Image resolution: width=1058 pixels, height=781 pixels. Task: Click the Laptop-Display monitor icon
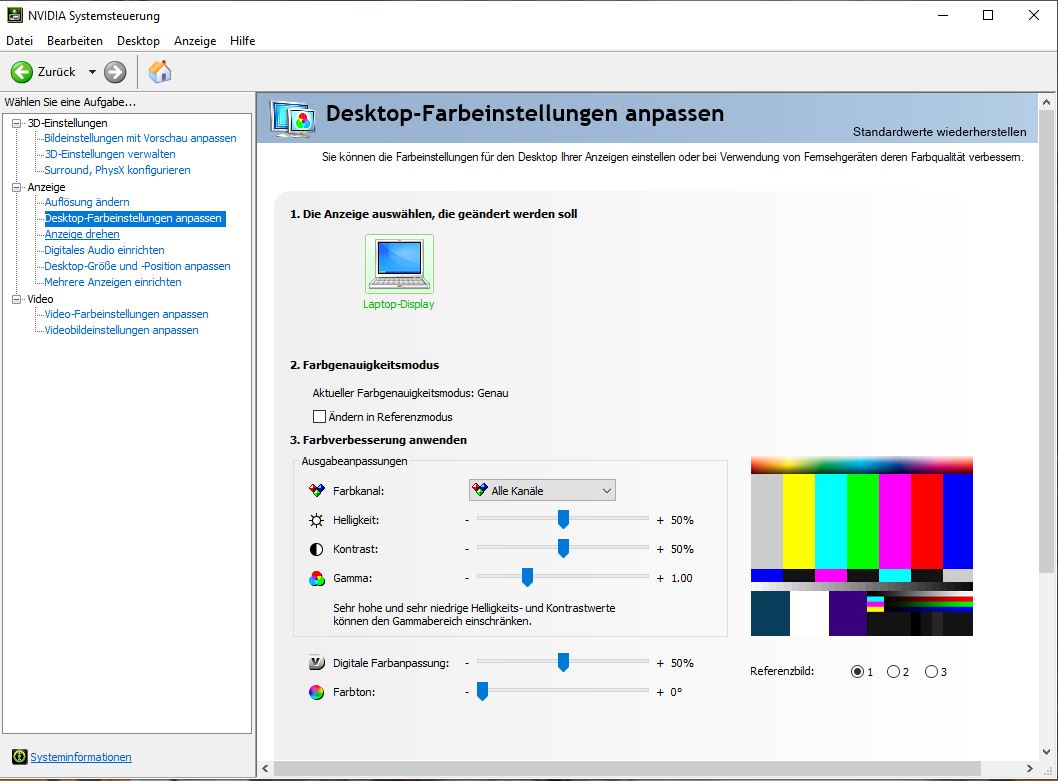click(x=399, y=264)
